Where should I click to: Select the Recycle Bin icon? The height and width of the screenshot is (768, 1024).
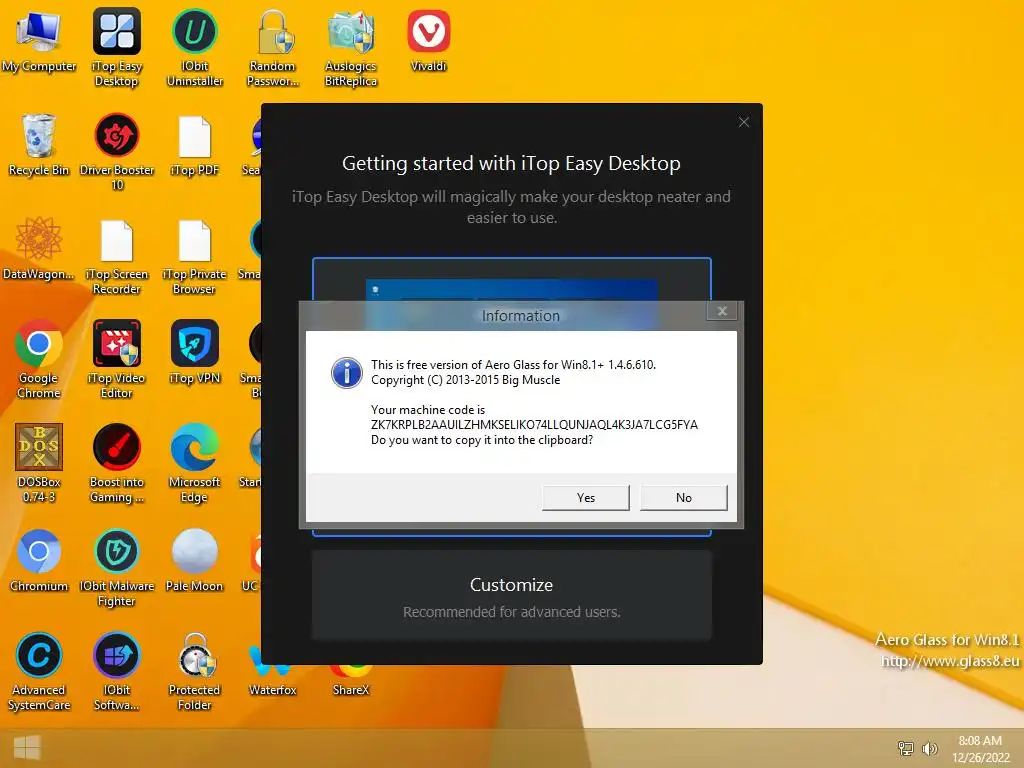tap(39, 145)
